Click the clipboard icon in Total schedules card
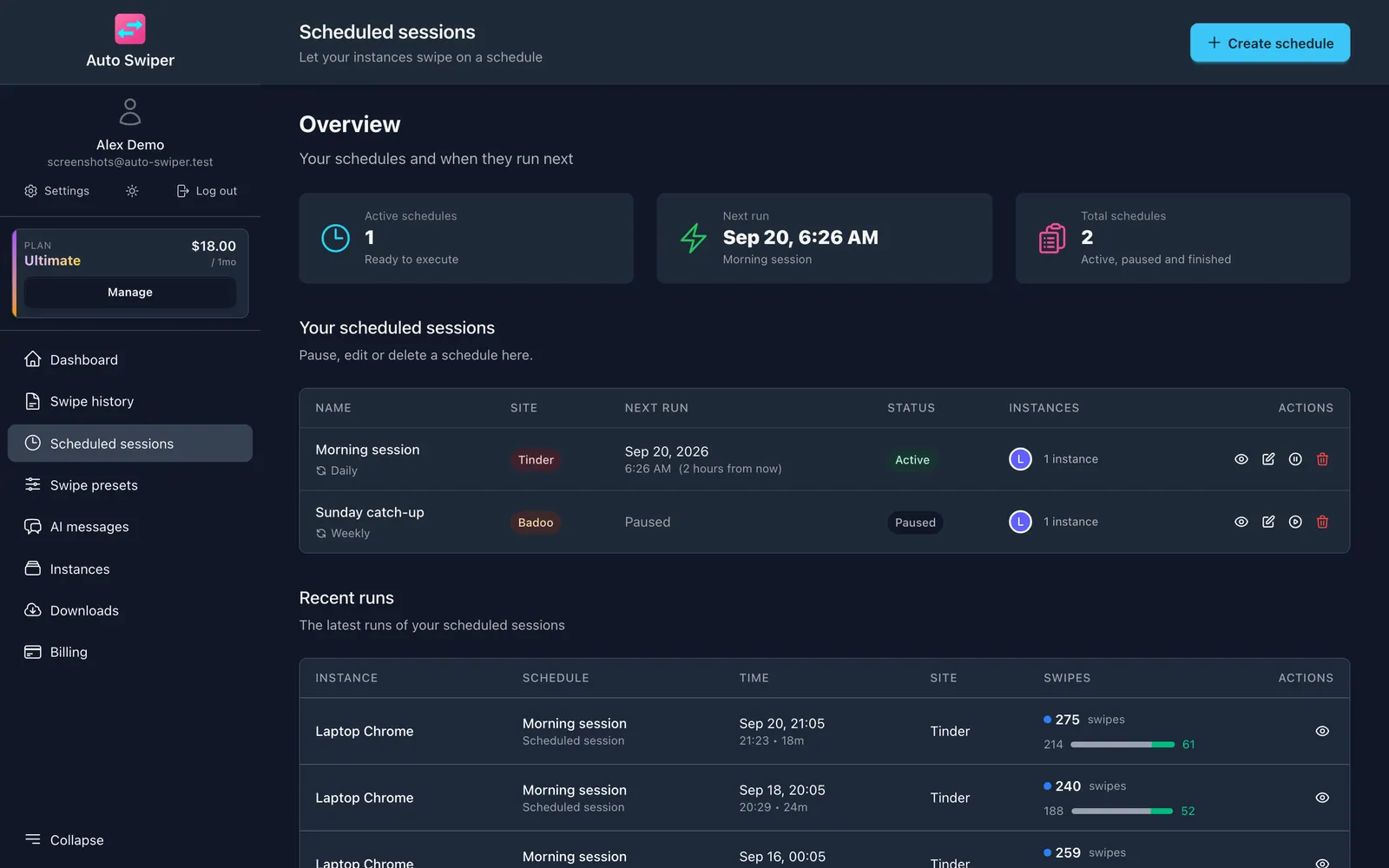1389x868 pixels. [x=1052, y=238]
